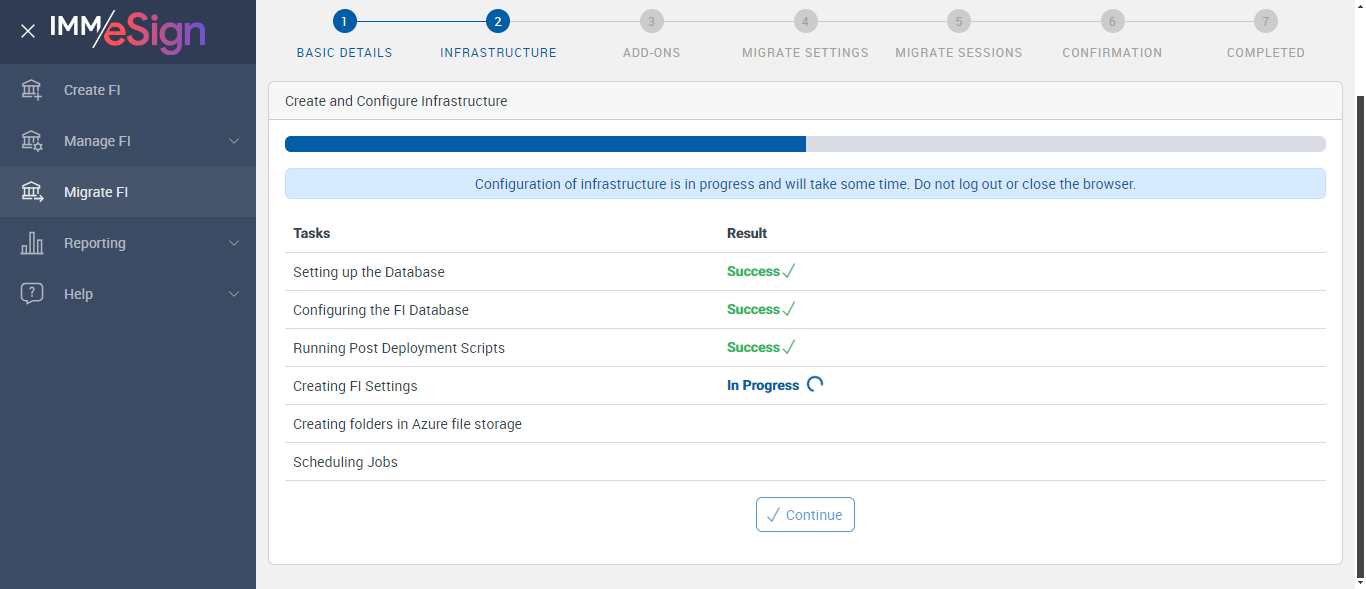The width and height of the screenshot is (1366, 589).
Task: Click Success result for Post Deployment Scripts
Action: (x=761, y=347)
